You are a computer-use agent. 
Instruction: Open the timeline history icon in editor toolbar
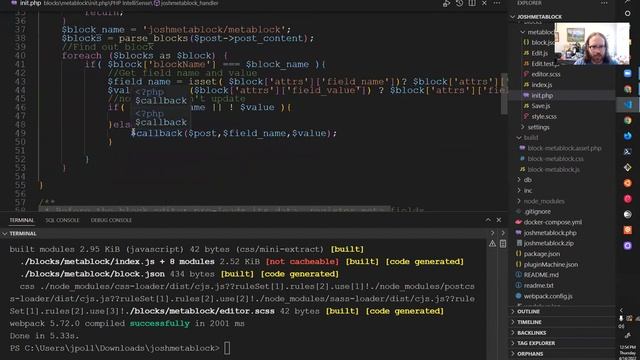[459, 3]
